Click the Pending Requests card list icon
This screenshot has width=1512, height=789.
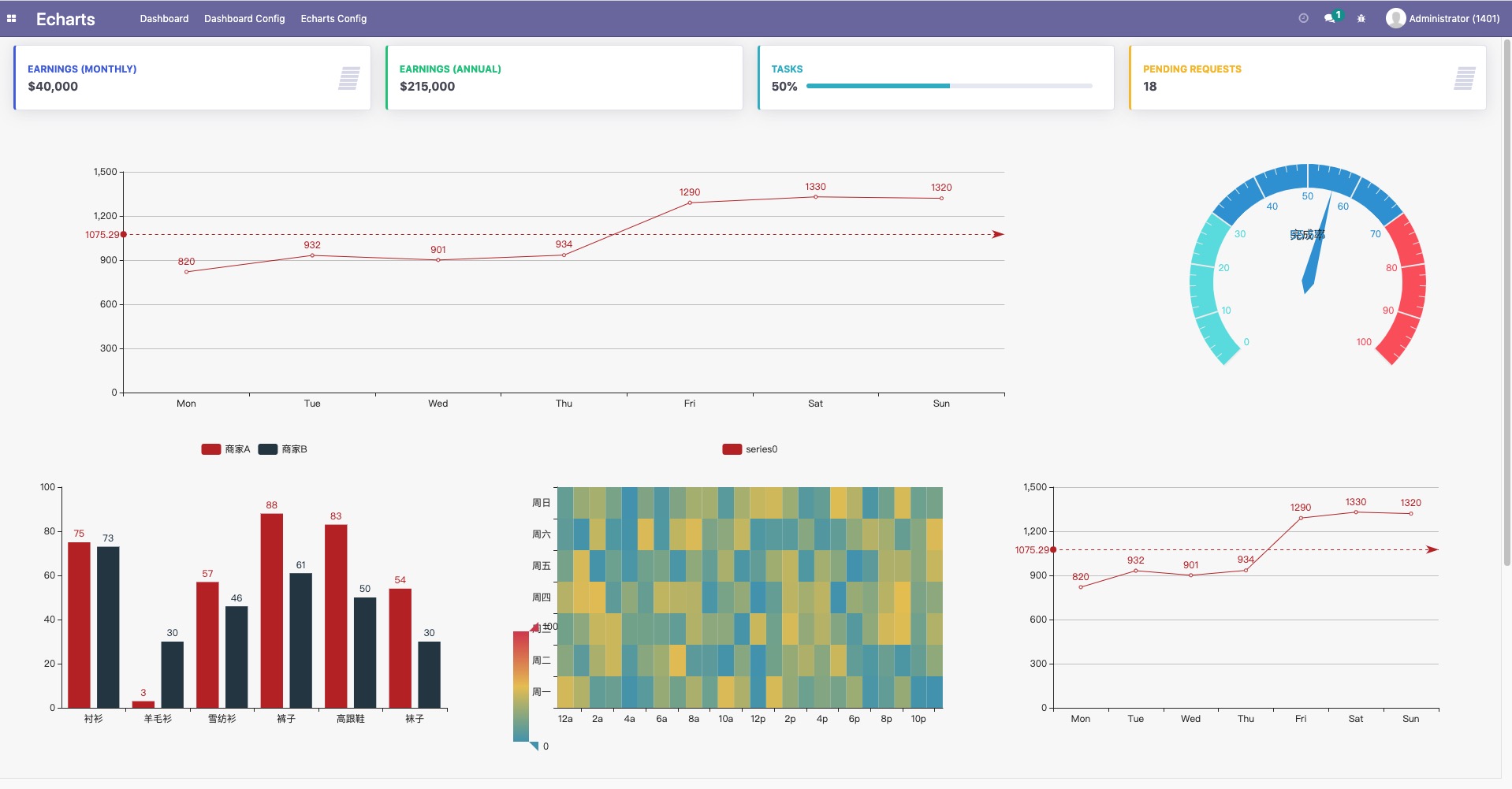click(1465, 78)
